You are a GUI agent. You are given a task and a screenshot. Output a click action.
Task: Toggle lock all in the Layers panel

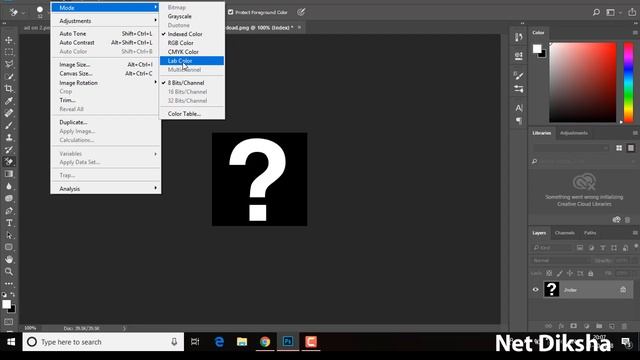(x=591, y=273)
